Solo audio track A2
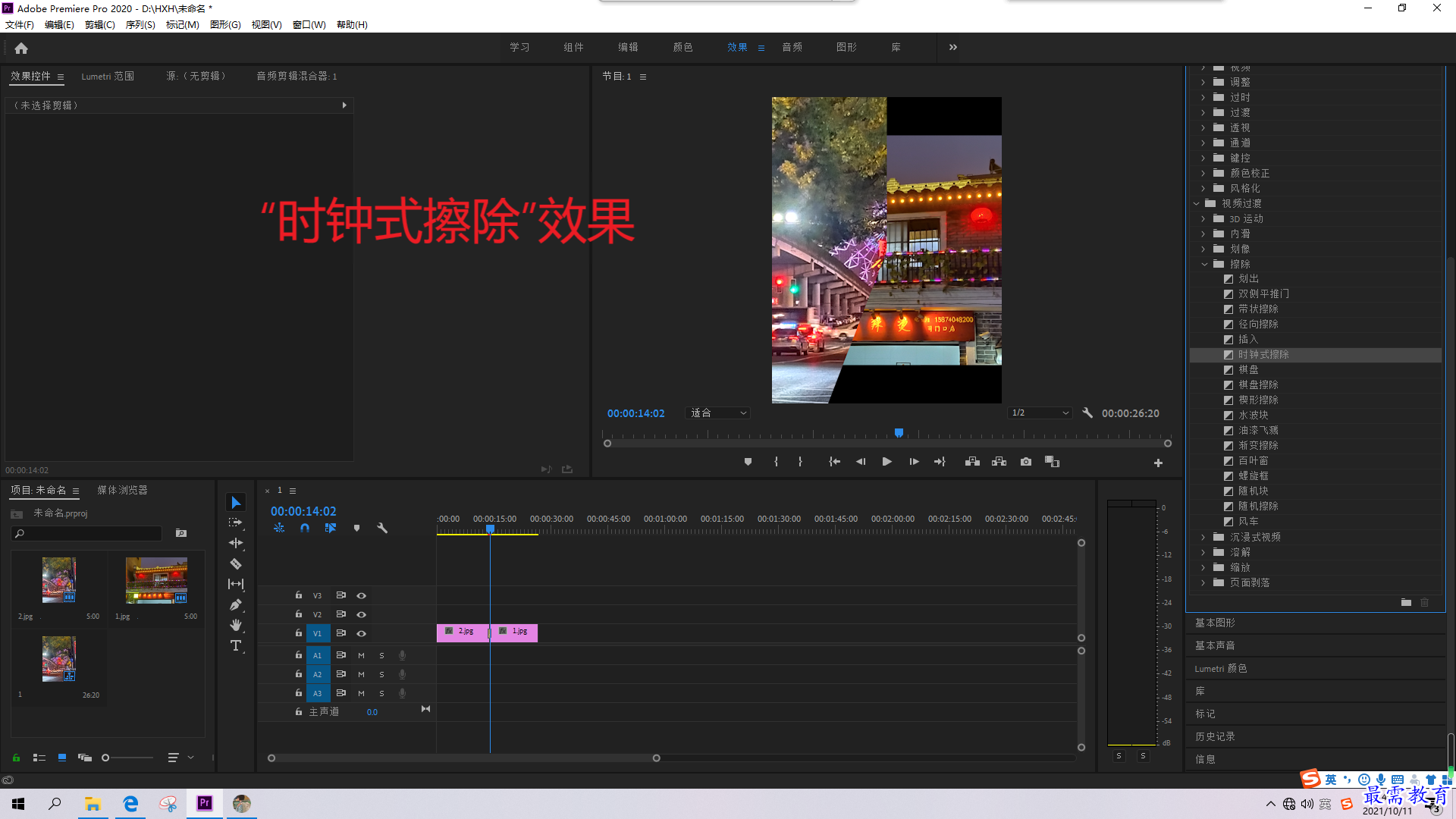The height and width of the screenshot is (819, 1456). [381, 674]
